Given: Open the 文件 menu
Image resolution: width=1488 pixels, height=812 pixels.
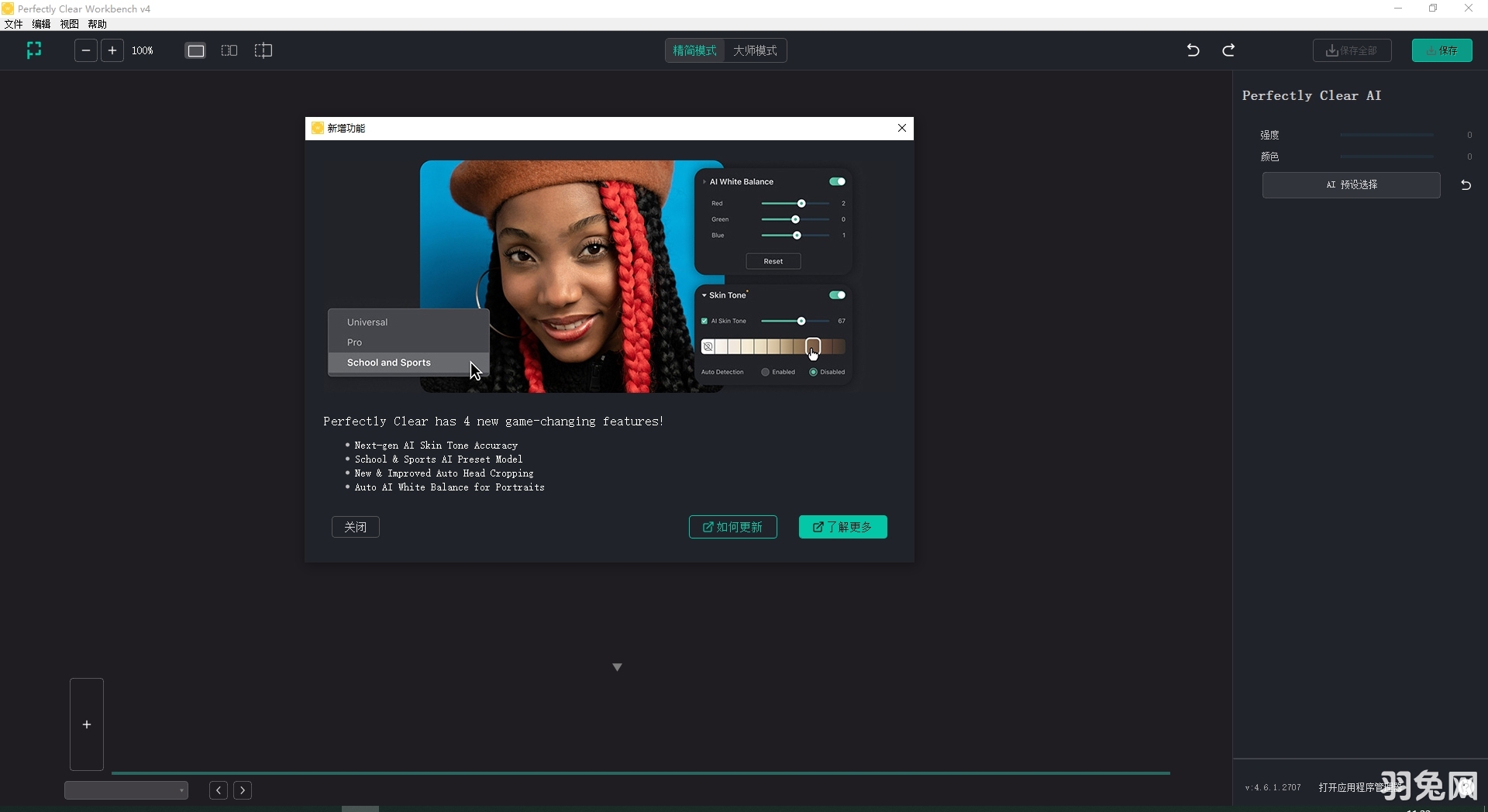Looking at the screenshot, I should pos(13,24).
